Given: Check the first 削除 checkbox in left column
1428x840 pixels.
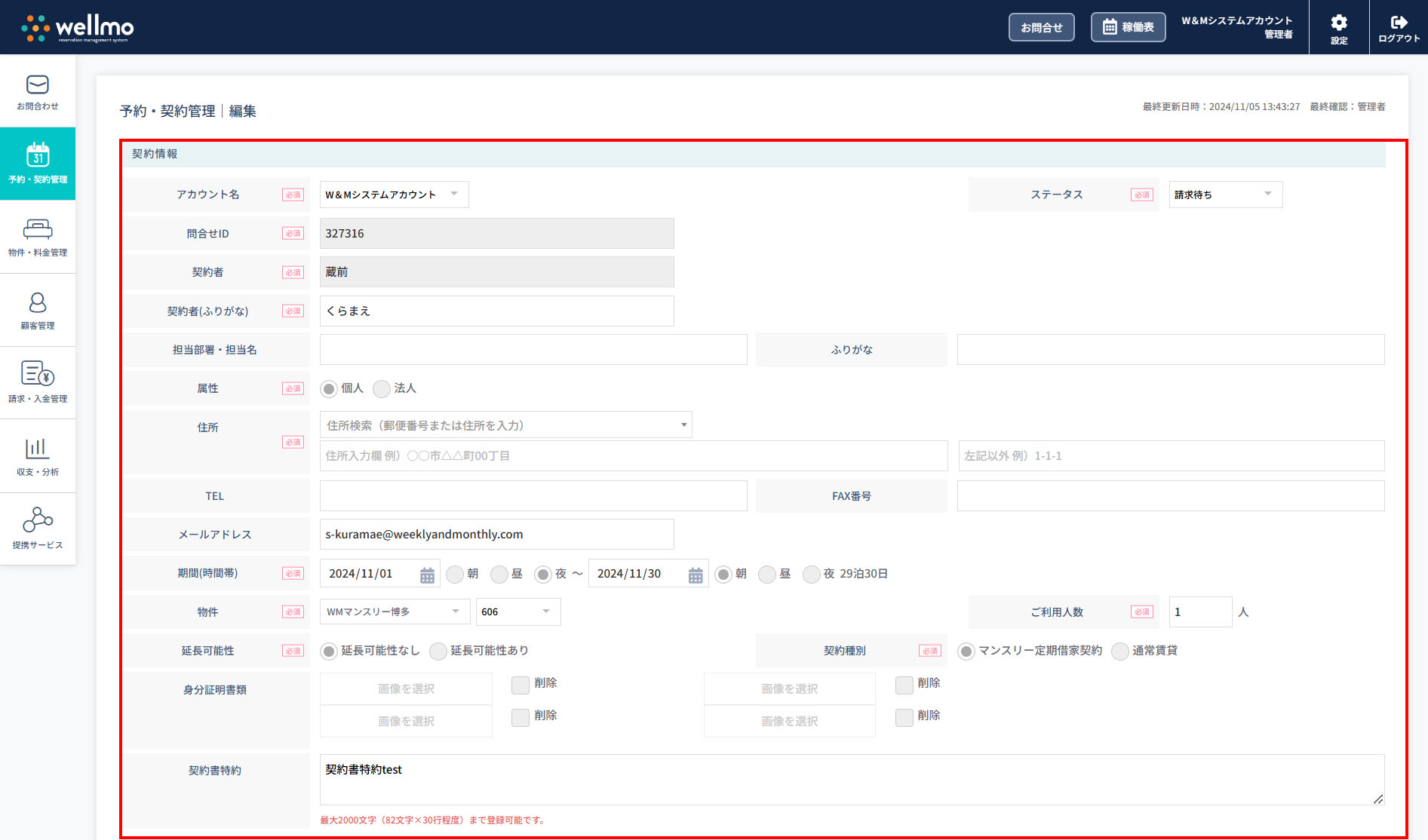Looking at the screenshot, I should pyautogui.click(x=521, y=685).
